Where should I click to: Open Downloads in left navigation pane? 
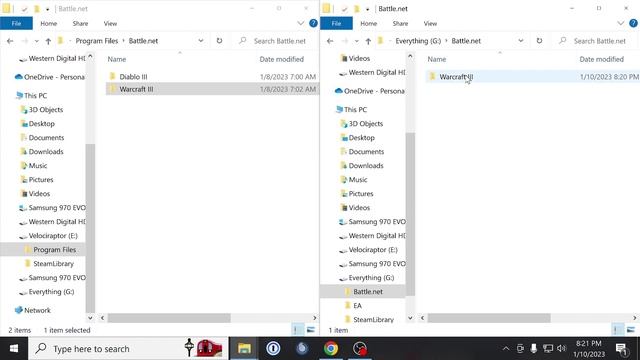42,151
